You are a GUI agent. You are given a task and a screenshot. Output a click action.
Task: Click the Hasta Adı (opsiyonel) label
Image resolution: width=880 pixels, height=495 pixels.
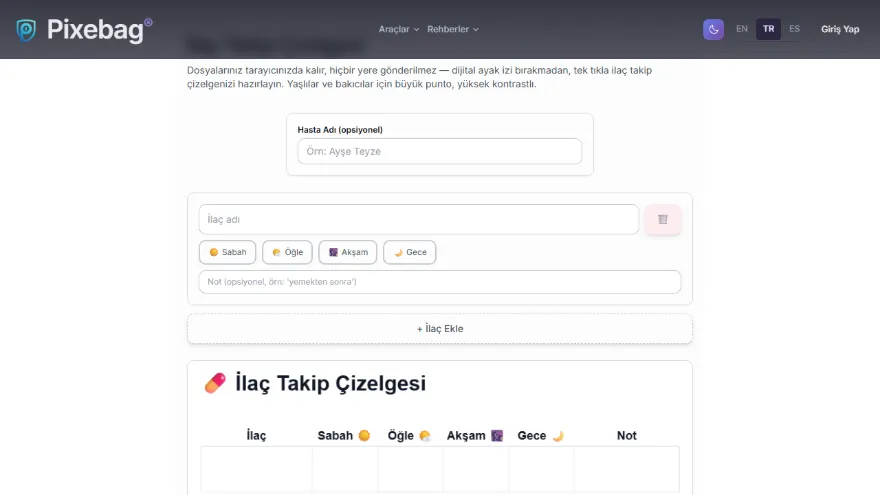point(340,130)
